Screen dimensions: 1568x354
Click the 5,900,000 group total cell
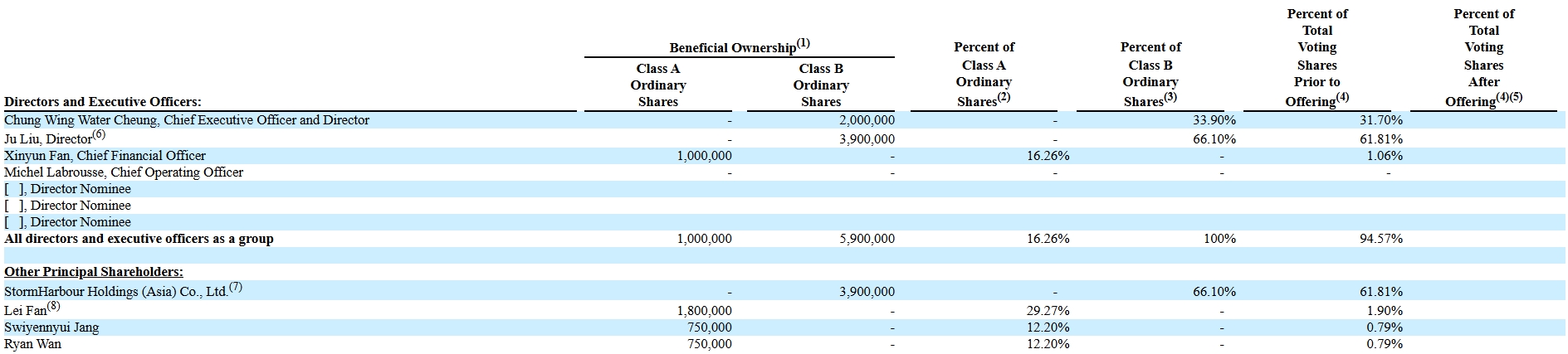click(867, 239)
